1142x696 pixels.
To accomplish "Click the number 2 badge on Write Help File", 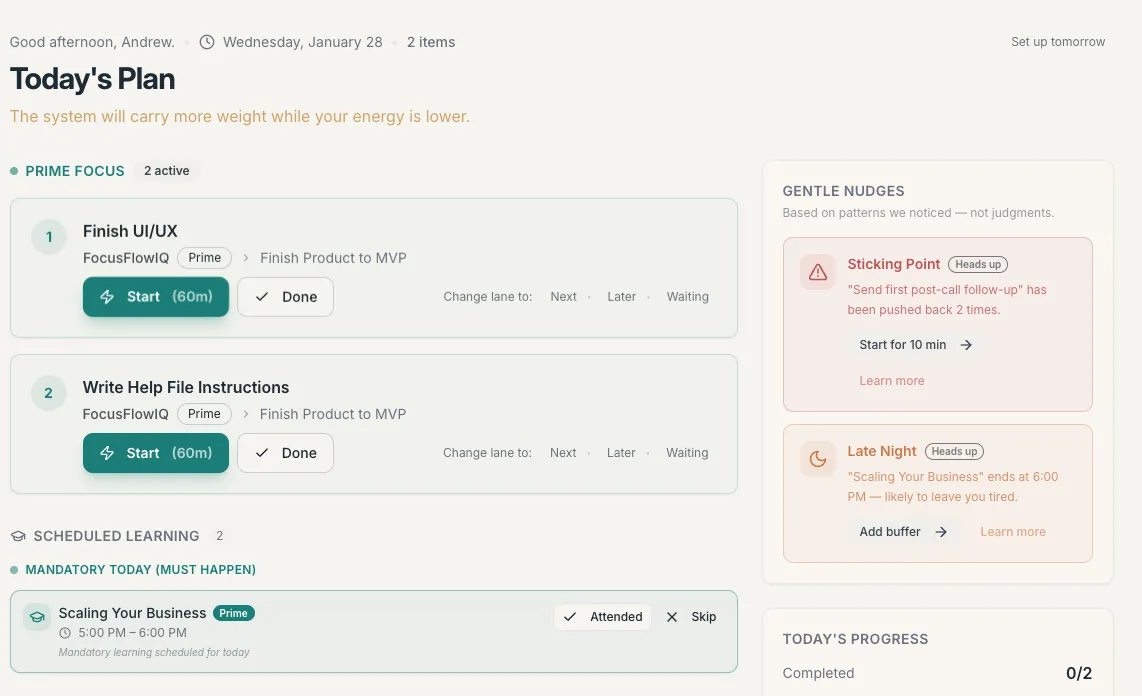I will pos(49,393).
